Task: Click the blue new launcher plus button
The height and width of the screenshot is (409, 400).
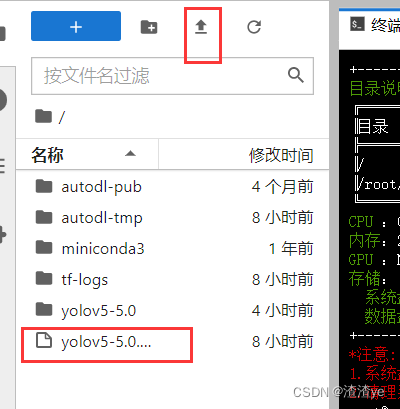Action: pyautogui.click(x=76, y=26)
